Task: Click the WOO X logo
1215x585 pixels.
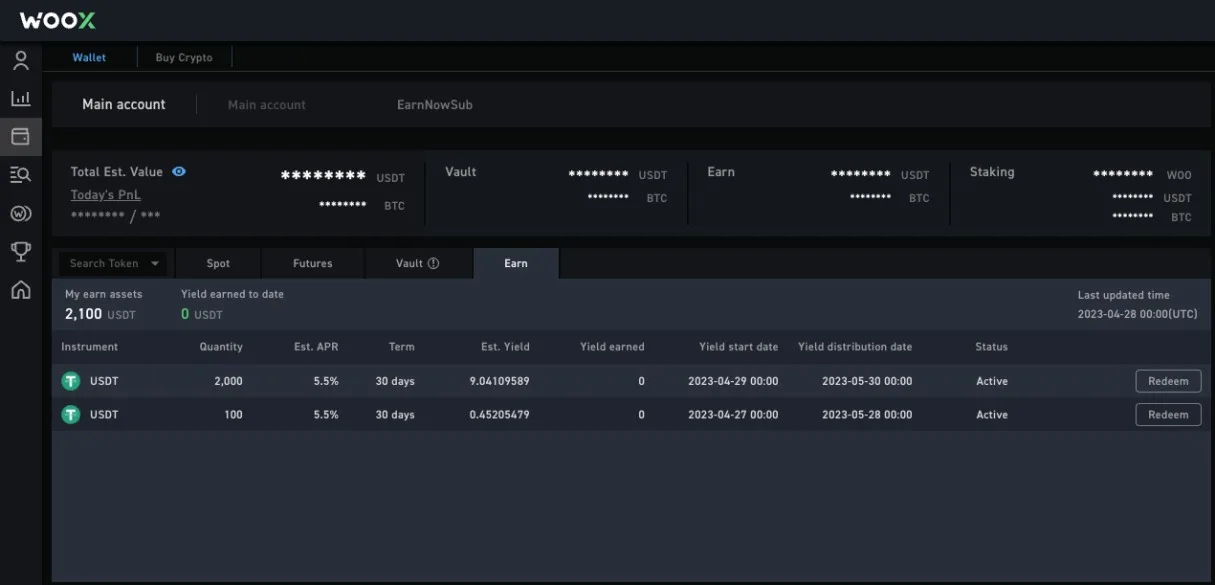Action: click(x=58, y=20)
